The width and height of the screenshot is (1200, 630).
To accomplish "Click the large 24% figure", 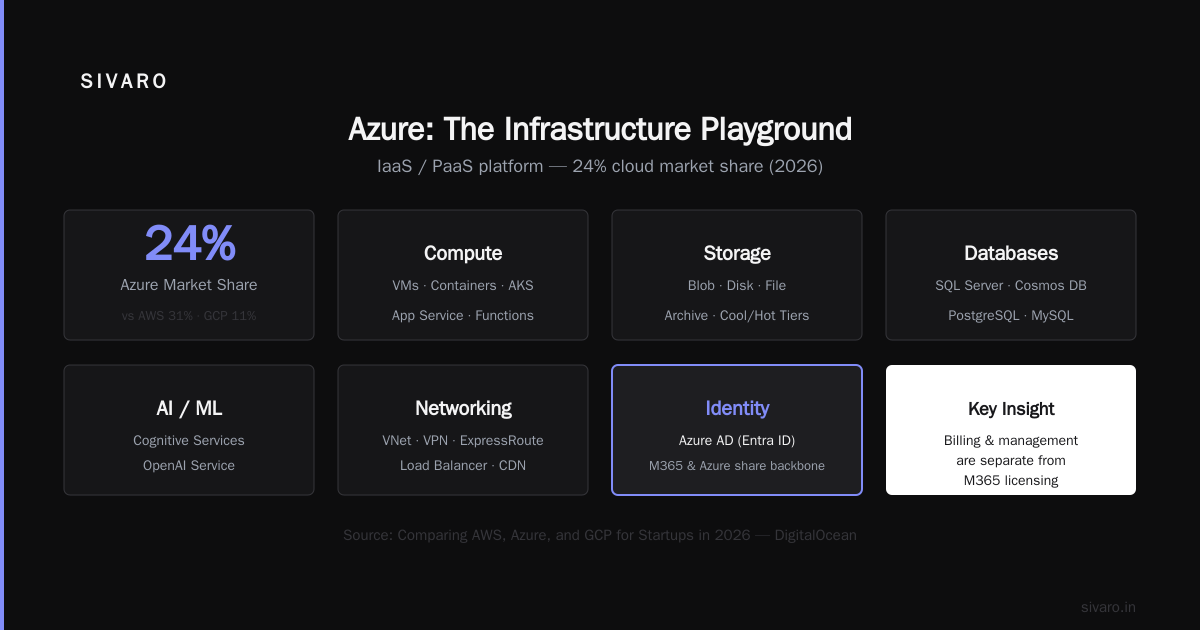I will [189, 242].
